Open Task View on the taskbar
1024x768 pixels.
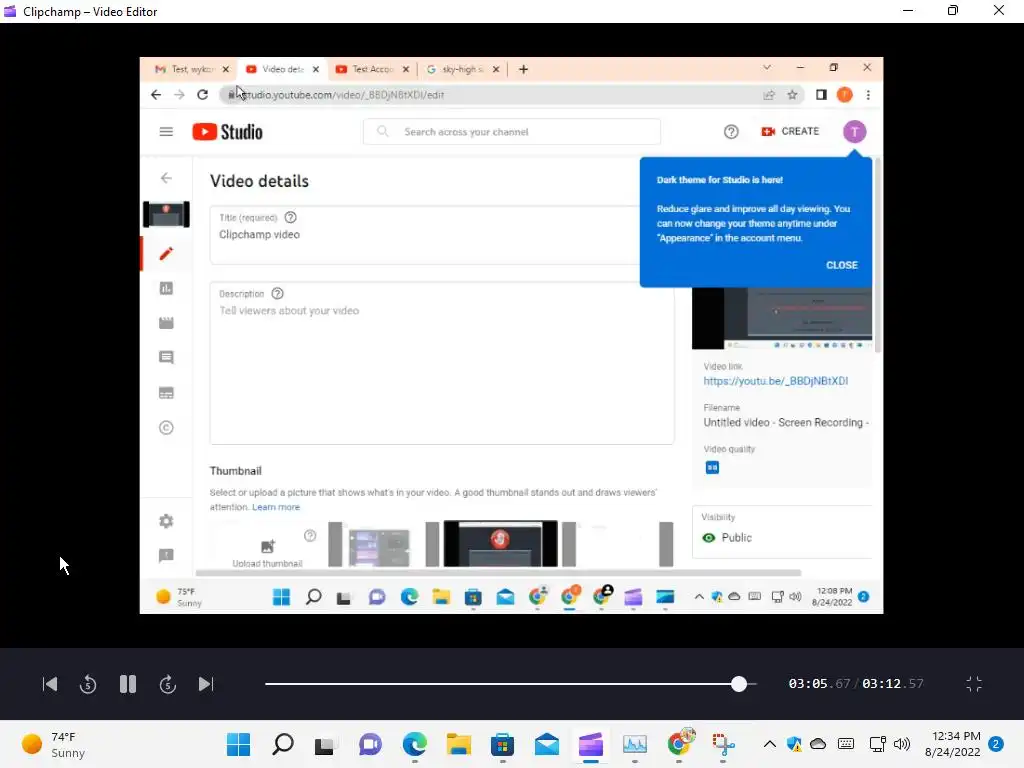[x=325, y=744]
